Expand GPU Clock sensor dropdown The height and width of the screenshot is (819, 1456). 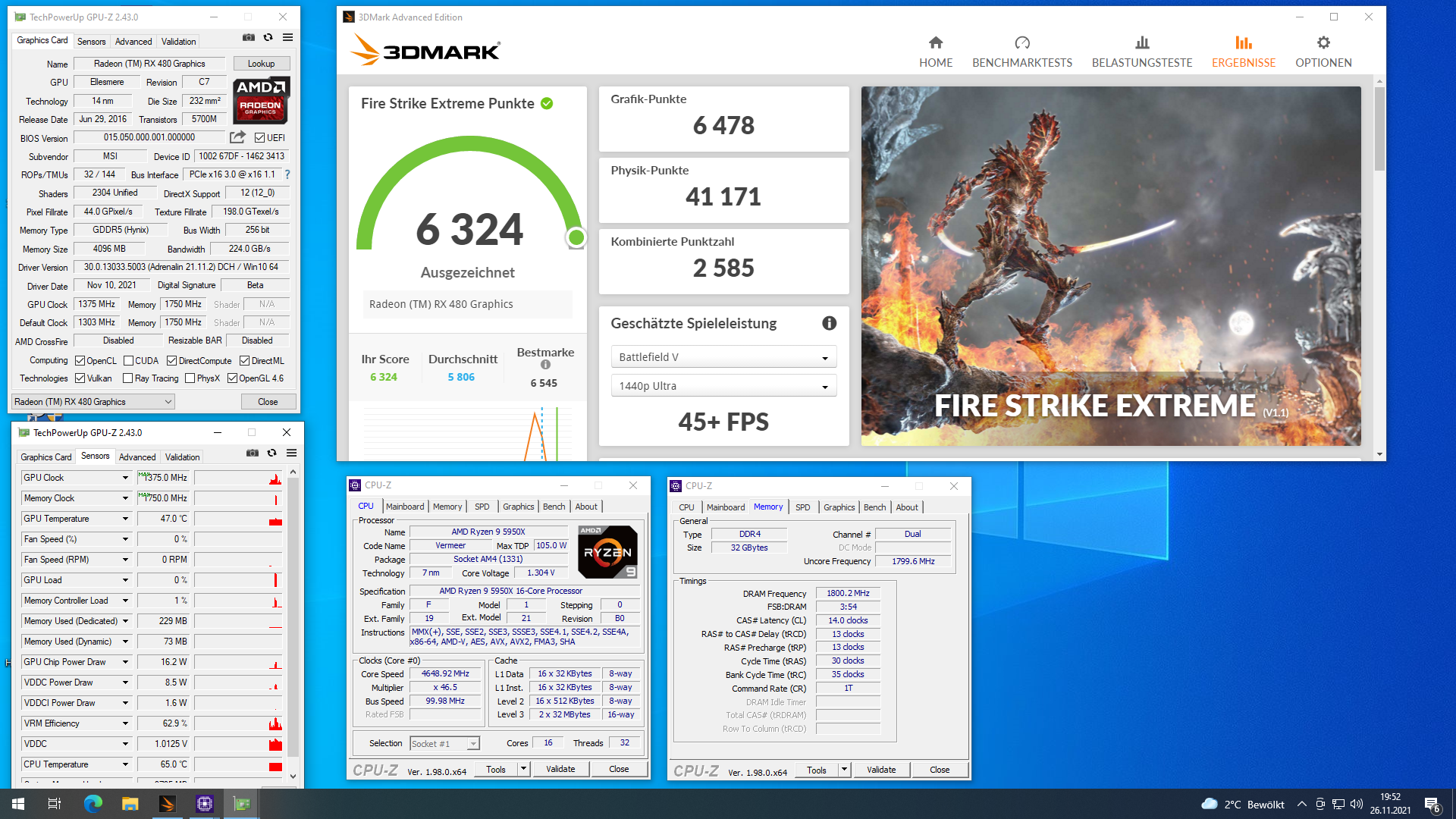[x=125, y=478]
